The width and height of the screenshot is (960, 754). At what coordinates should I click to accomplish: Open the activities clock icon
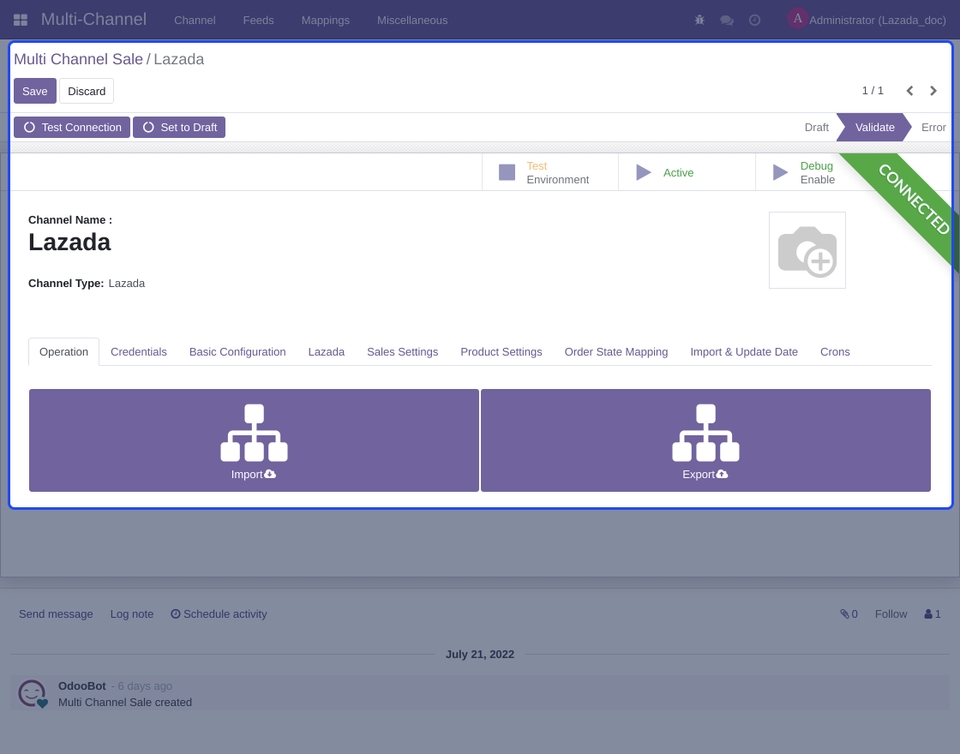point(754,20)
